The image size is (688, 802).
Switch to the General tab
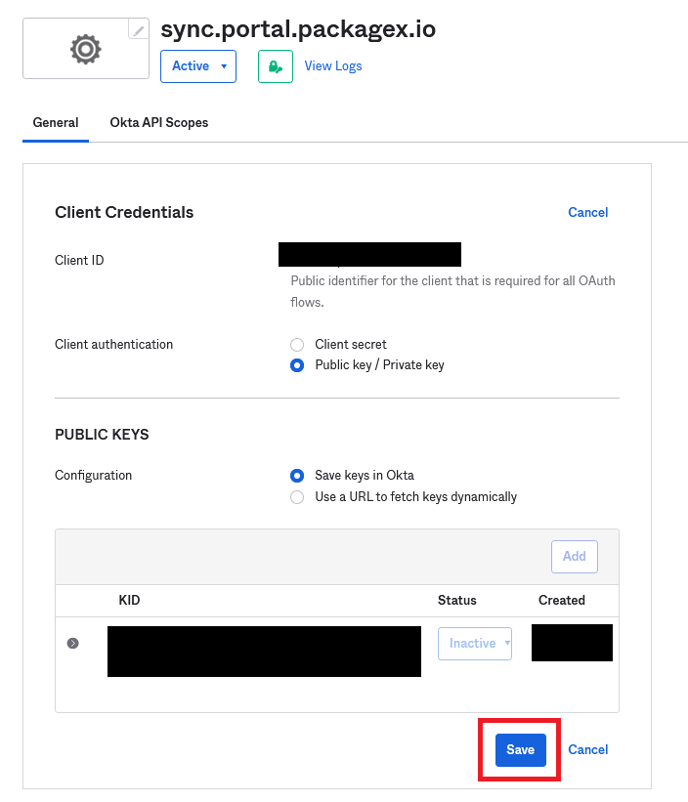(x=56, y=123)
